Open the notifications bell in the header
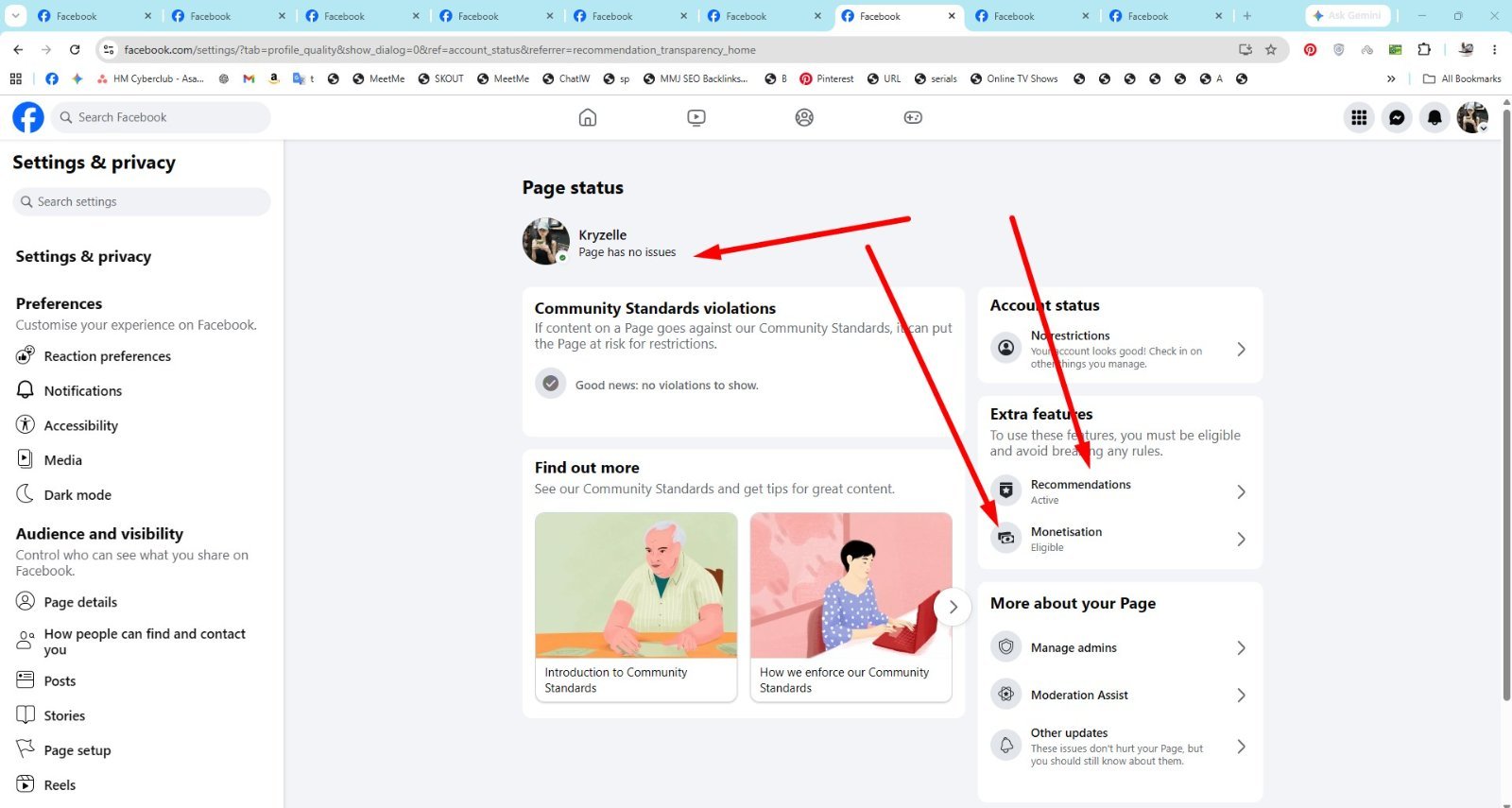The width and height of the screenshot is (1512, 808). pos(1435,117)
